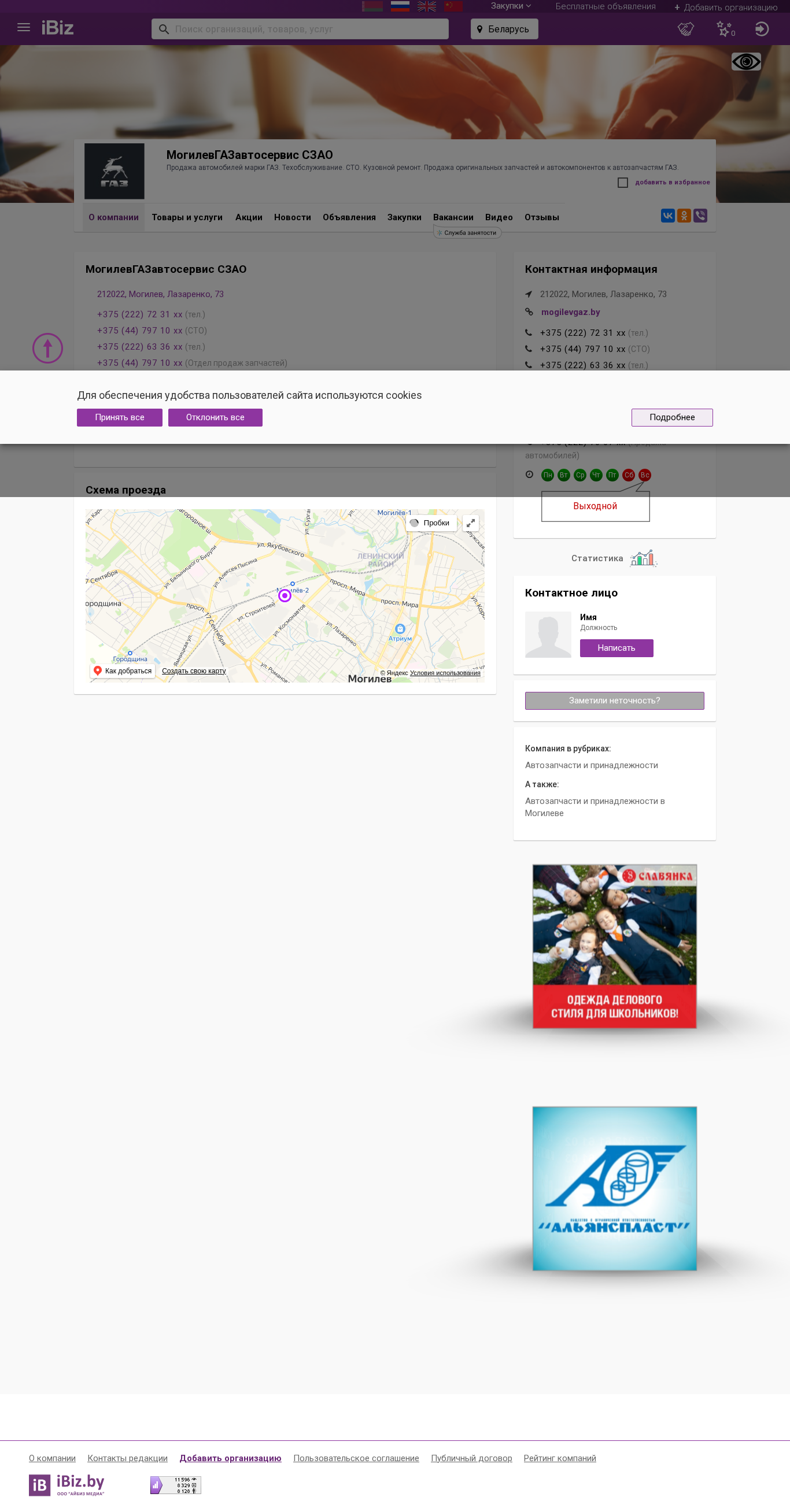
Task: Share via Viber icon
Action: point(700,216)
